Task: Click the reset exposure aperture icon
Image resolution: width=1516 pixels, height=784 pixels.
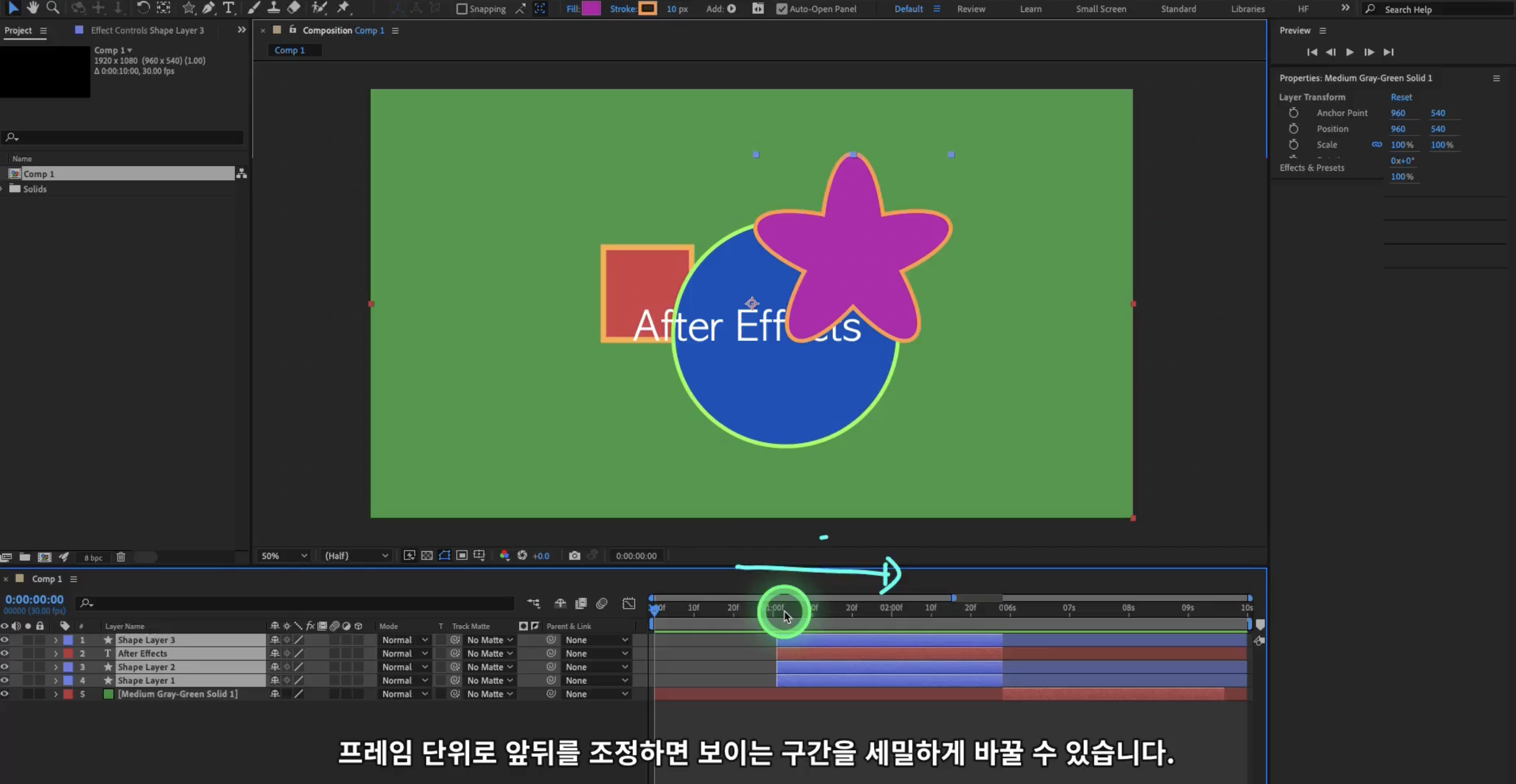Action: pos(522,556)
